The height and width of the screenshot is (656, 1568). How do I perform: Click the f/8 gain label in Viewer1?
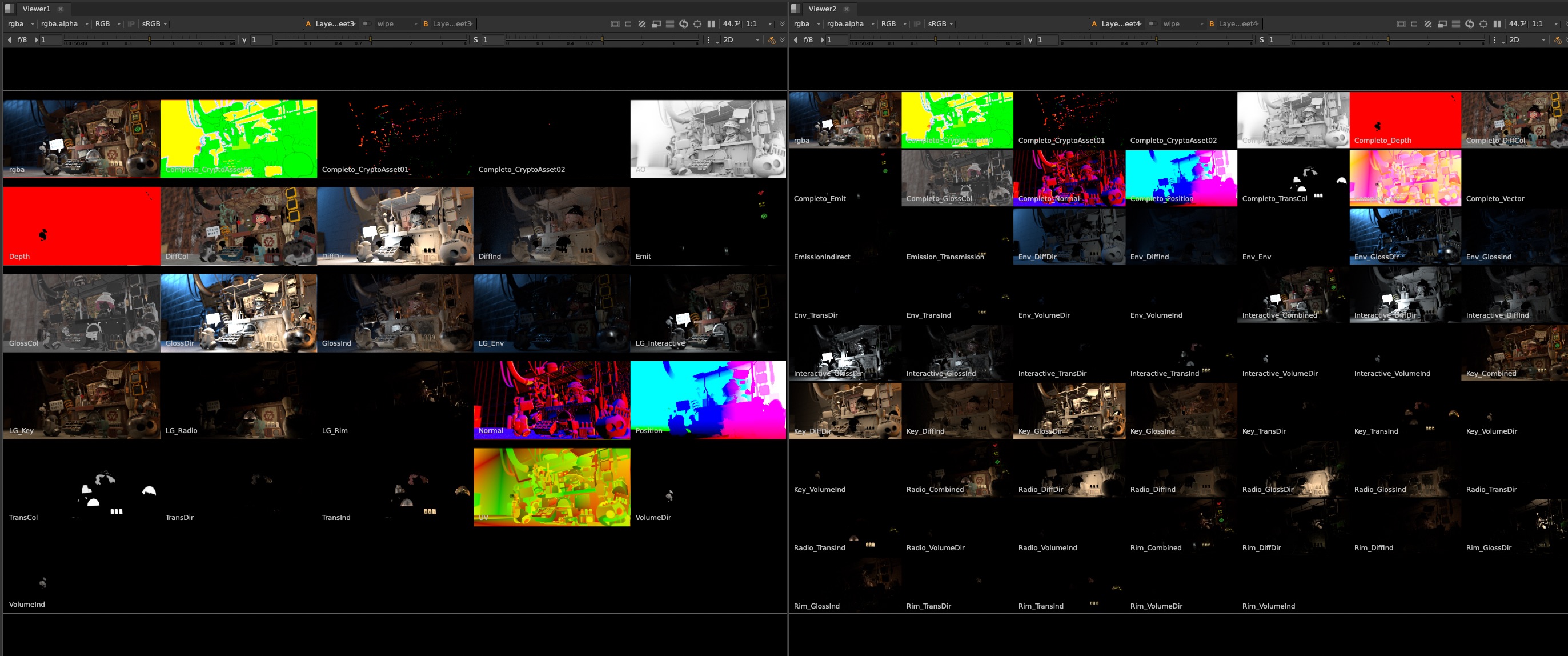pos(22,39)
